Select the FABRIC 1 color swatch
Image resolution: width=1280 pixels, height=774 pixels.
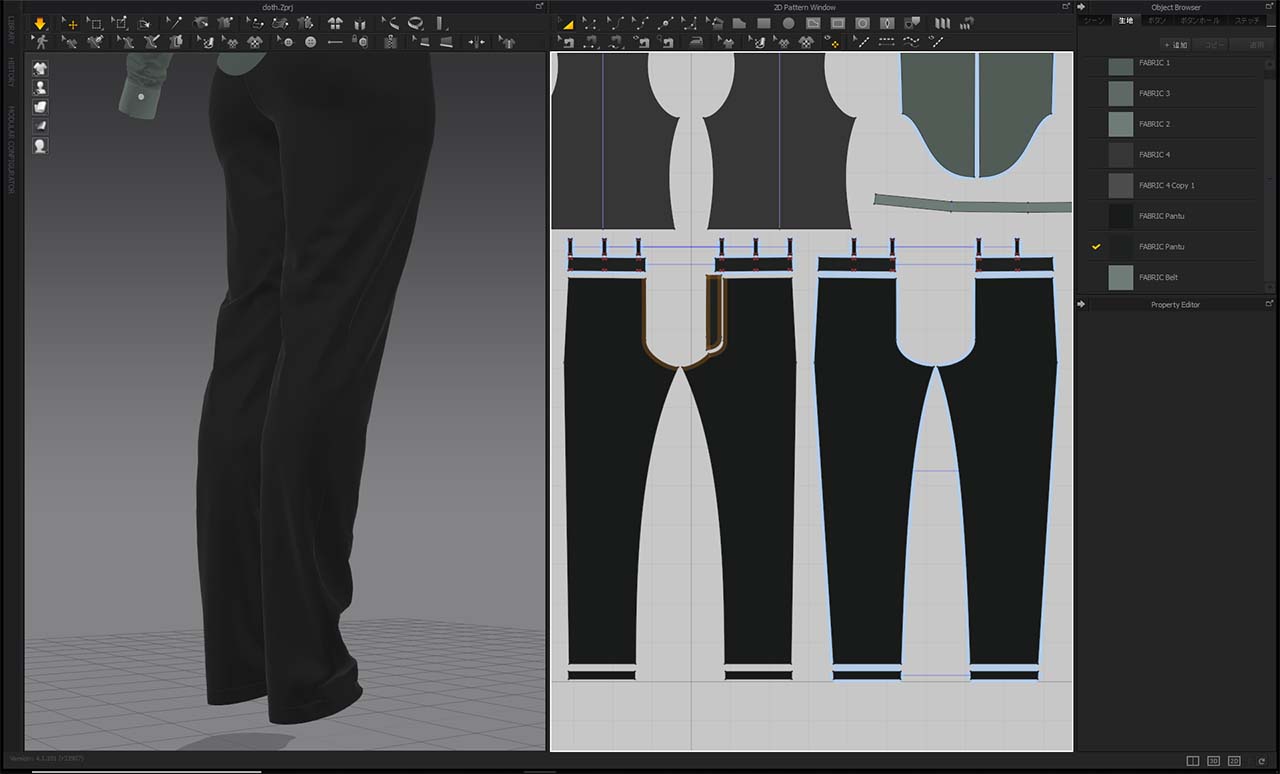[1121, 67]
